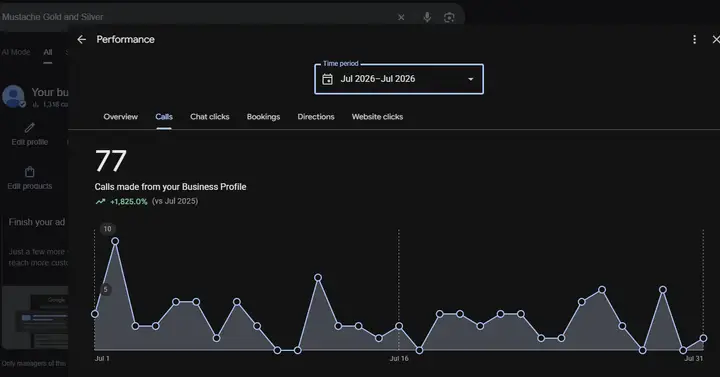This screenshot has height=377, width=720.
Task: Click the last data point at Jul 31
Action: pyautogui.click(x=703, y=338)
